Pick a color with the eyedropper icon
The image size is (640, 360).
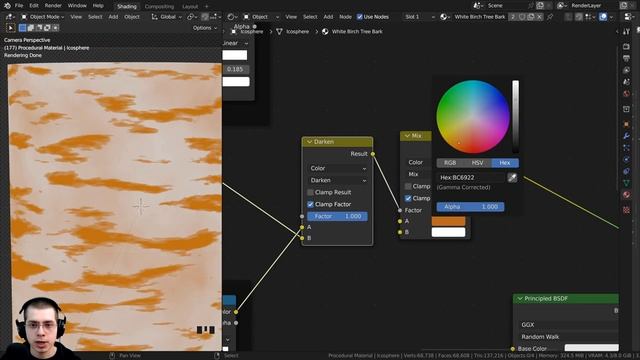click(512, 178)
